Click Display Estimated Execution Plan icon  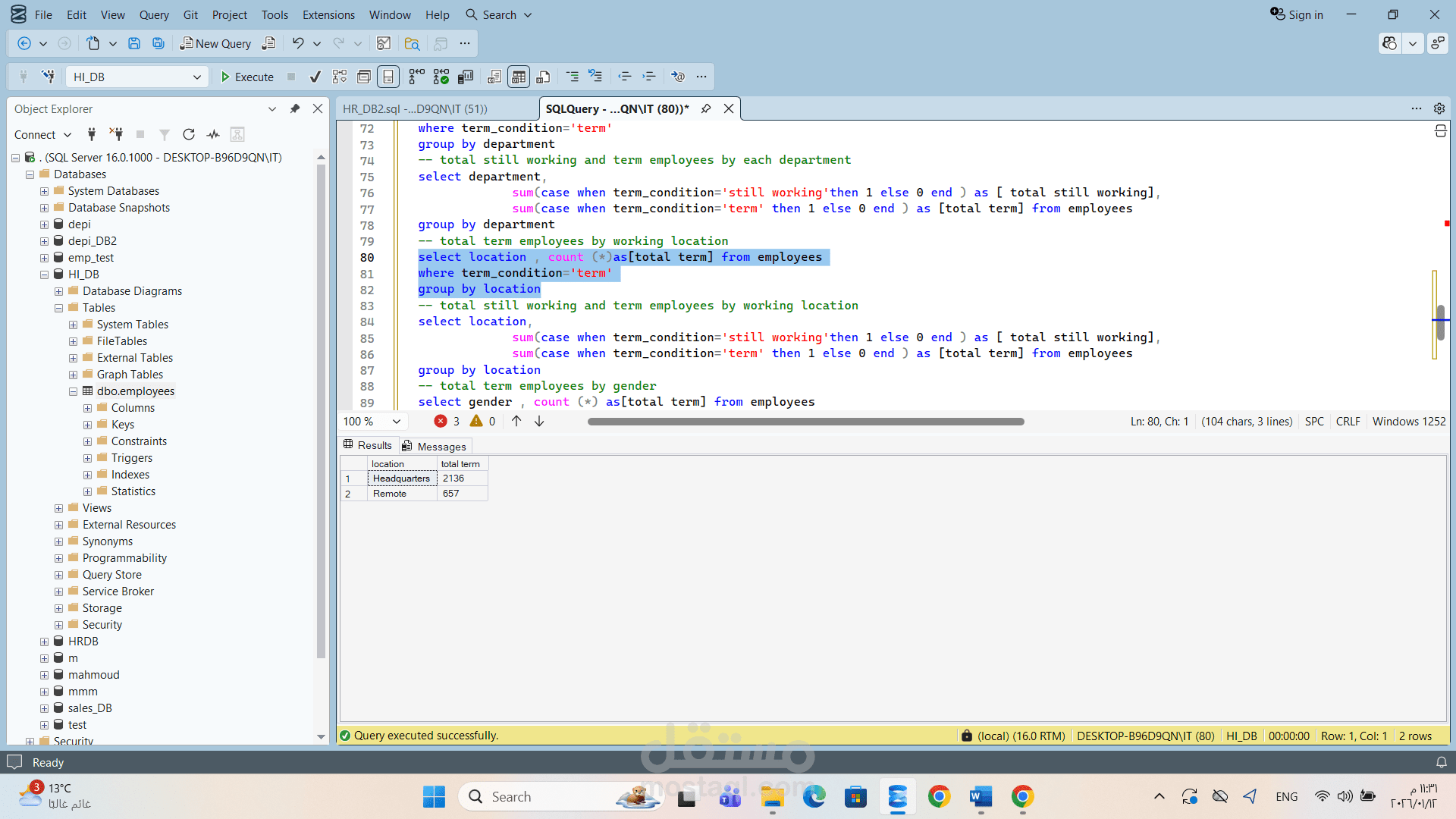[x=340, y=77]
